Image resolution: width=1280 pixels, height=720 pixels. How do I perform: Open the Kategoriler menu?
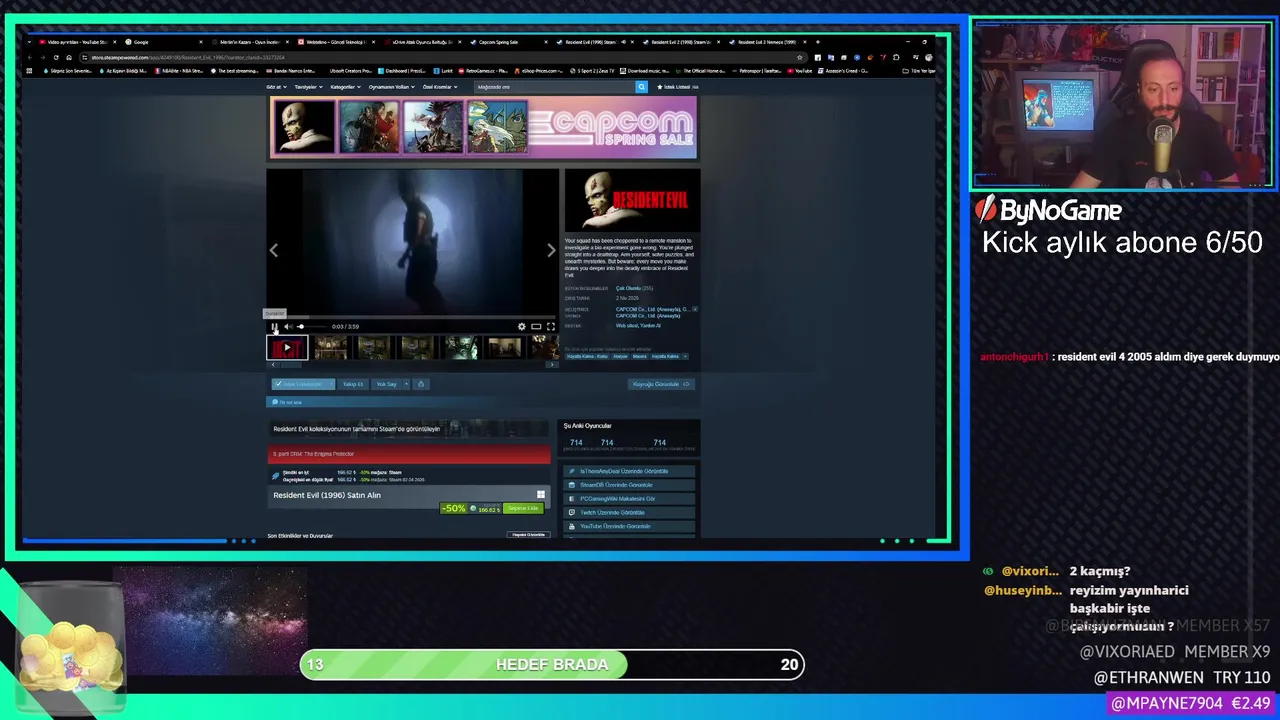tap(346, 87)
